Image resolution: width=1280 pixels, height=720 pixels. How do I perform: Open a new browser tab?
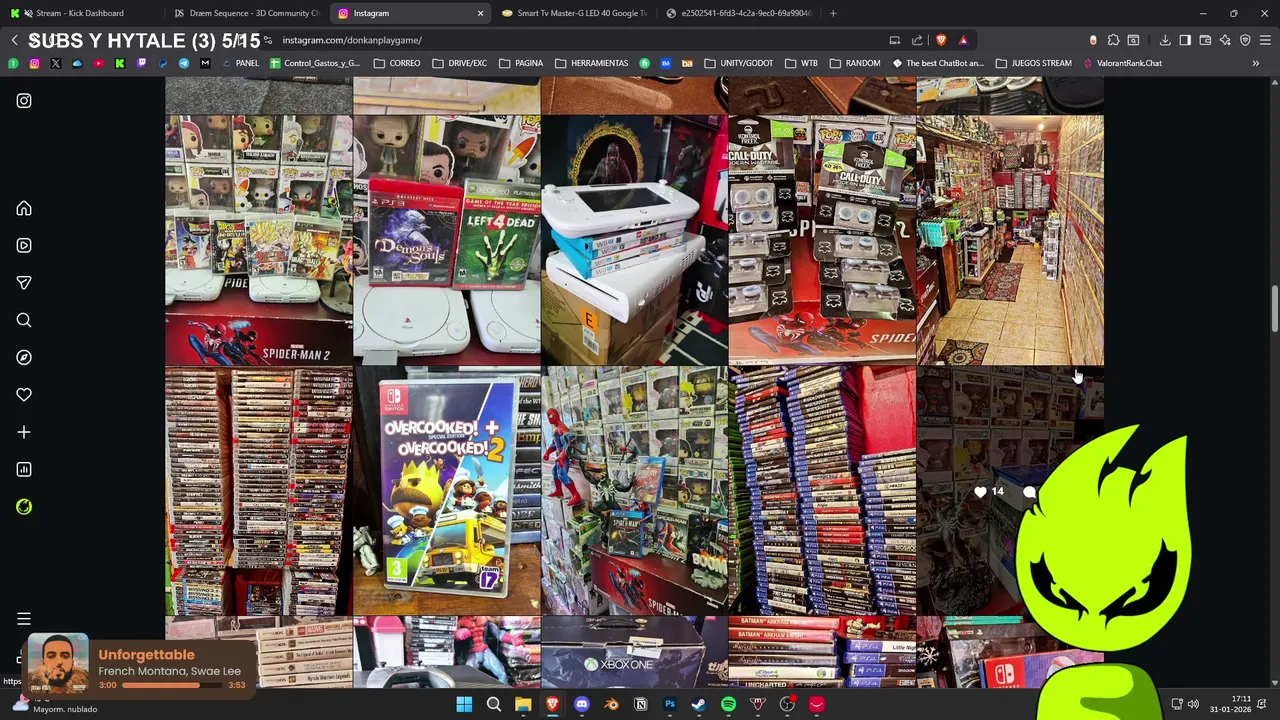coord(832,13)
